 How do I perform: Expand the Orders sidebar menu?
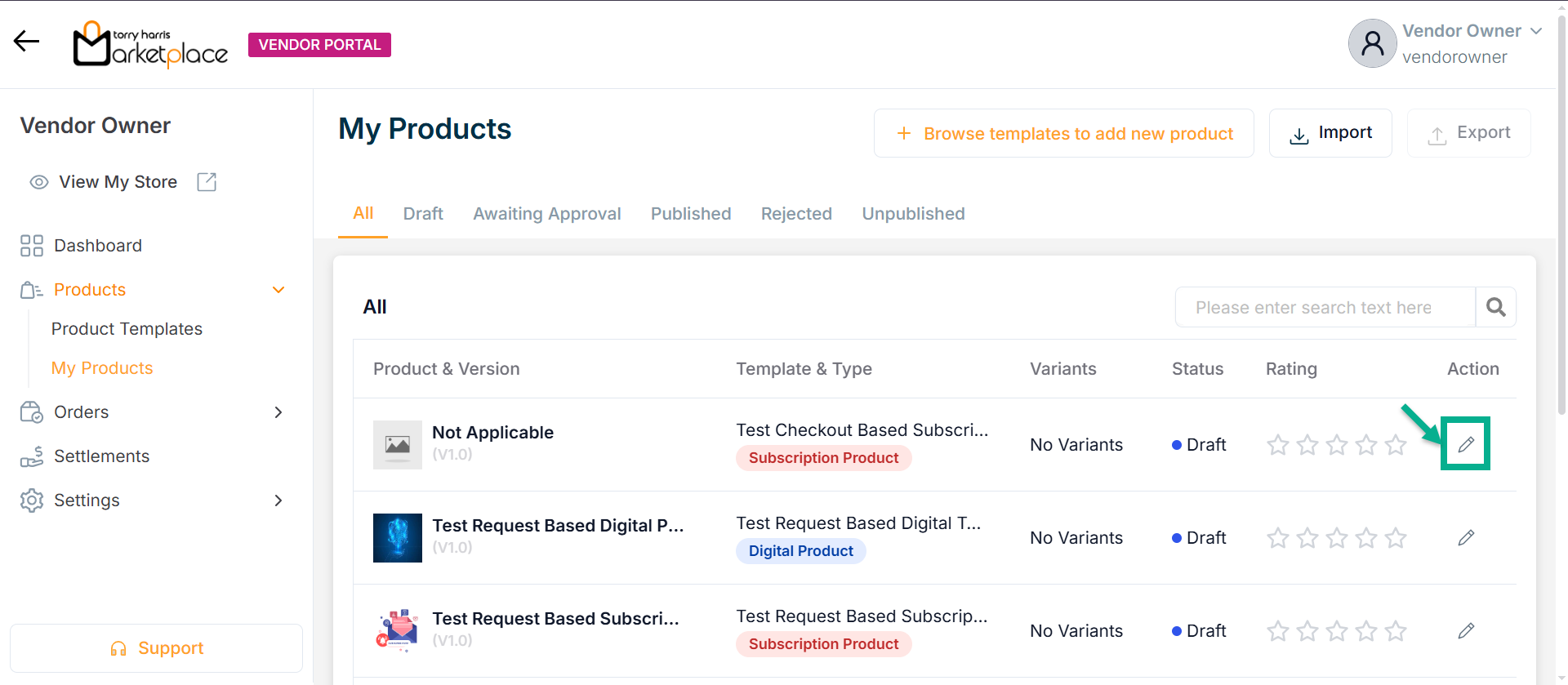[278, 412]
